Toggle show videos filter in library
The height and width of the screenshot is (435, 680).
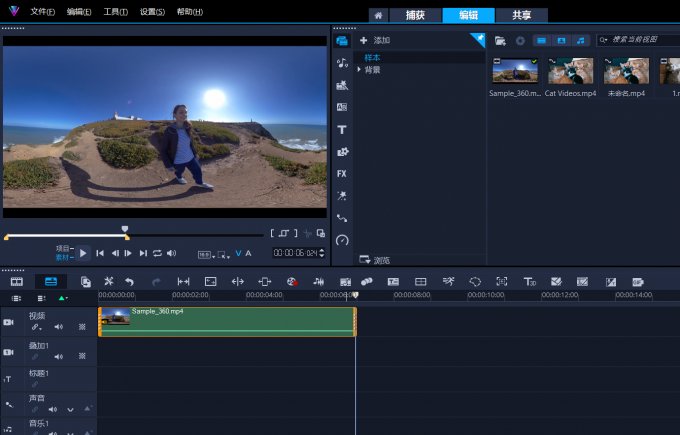coord(541,41)
